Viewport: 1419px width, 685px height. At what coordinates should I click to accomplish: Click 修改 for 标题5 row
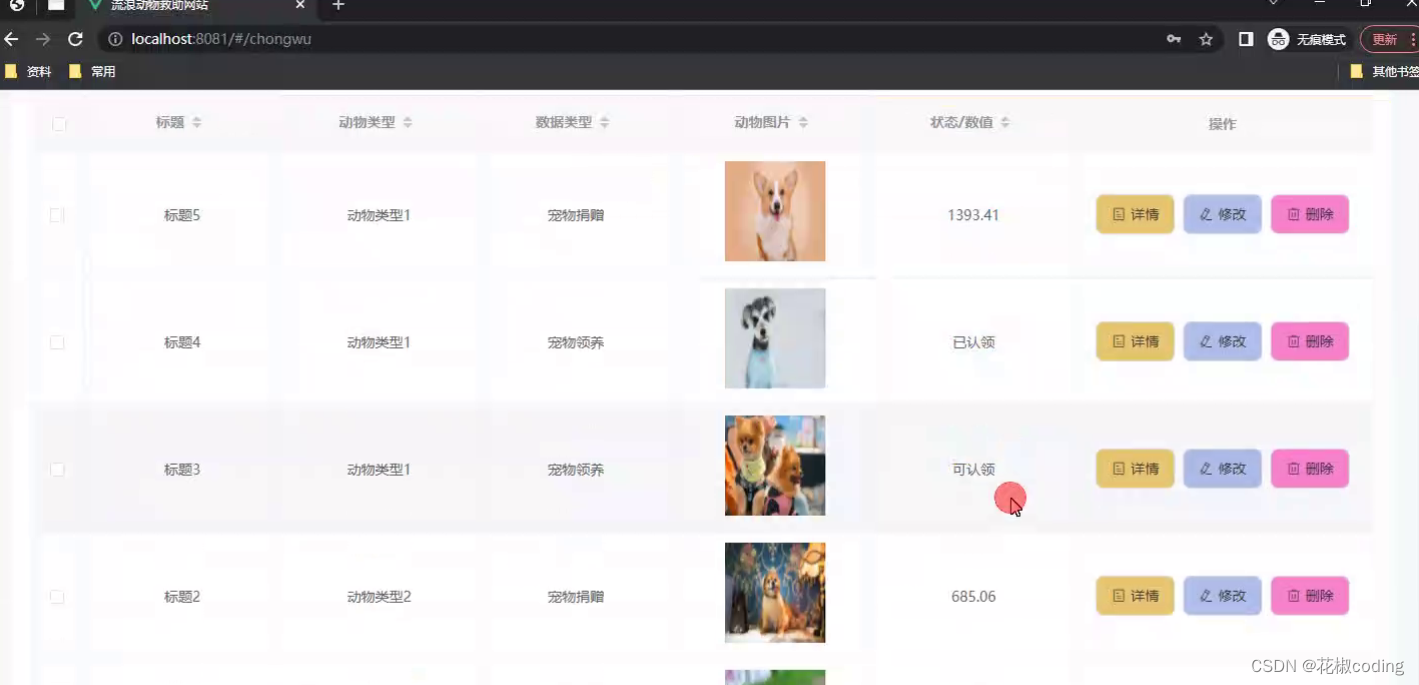point(1222,214)
